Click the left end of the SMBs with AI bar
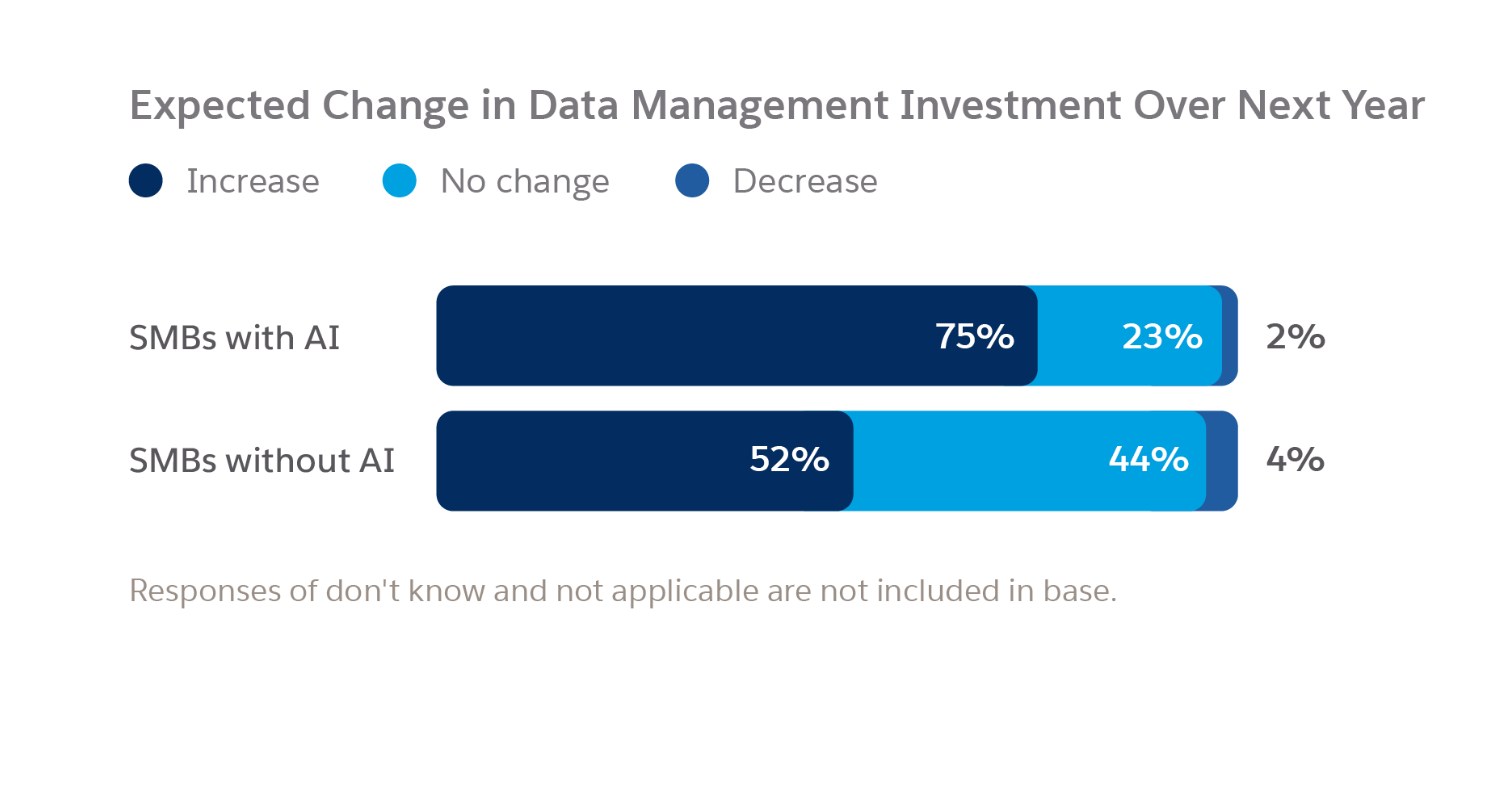1500x800 pixels. [450, 336]
